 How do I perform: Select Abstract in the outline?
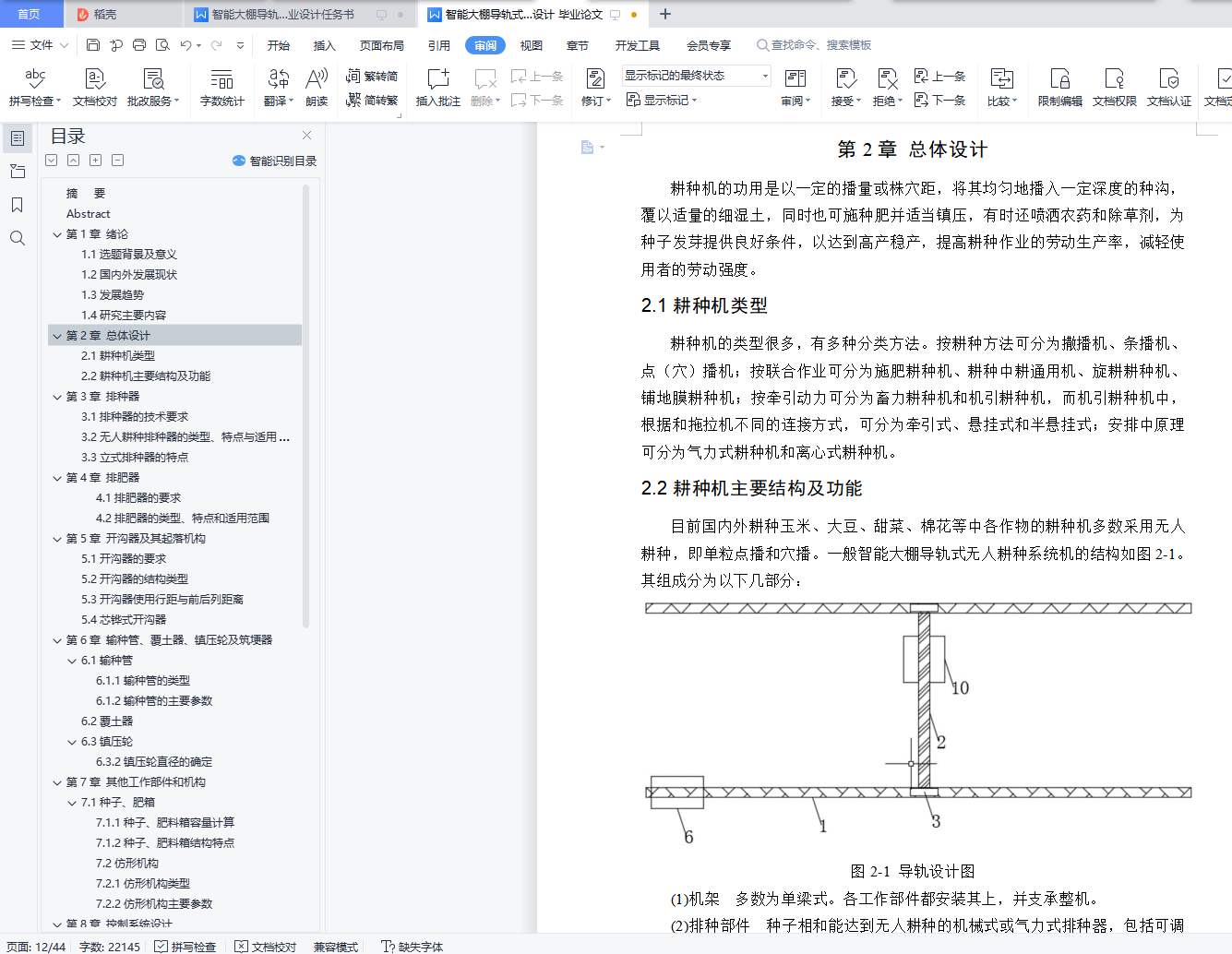[89, 214]
